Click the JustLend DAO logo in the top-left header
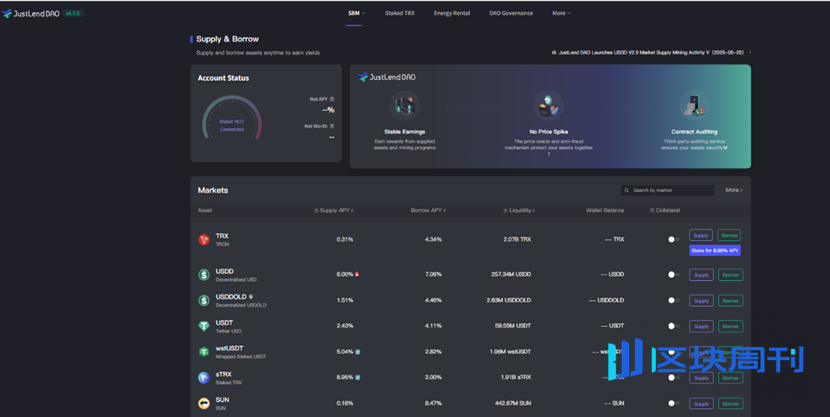This screenshot has width=830, height=417. [31, 13]
